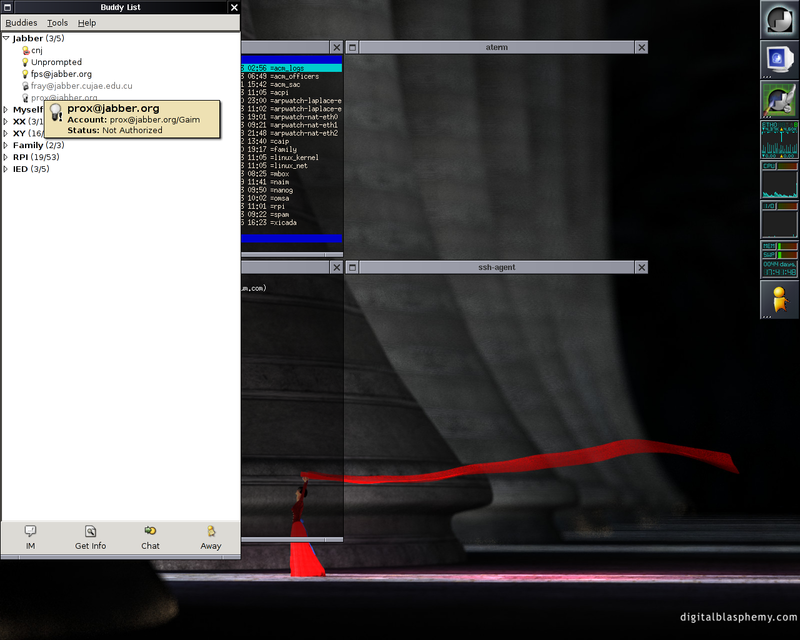Click the cnj buddy status icon
Image resolution: width=800 pixels, height=640 pixels.
click(26, 50)
